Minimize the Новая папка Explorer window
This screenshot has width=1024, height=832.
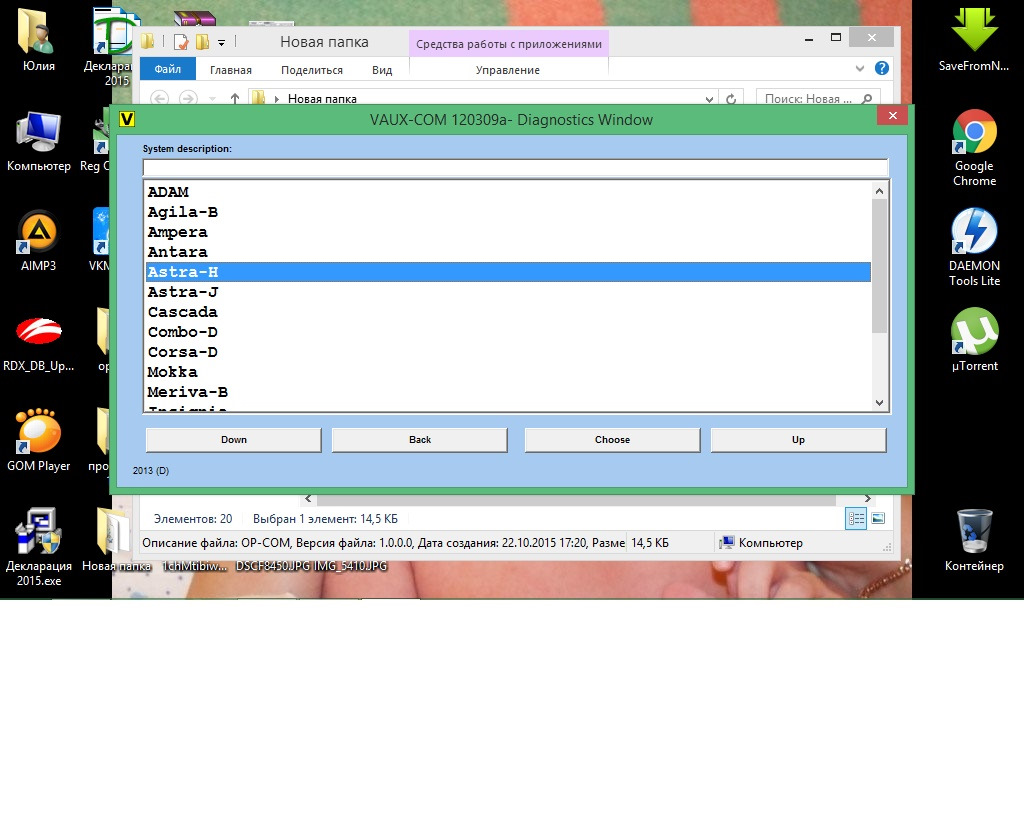click(808, 39)
